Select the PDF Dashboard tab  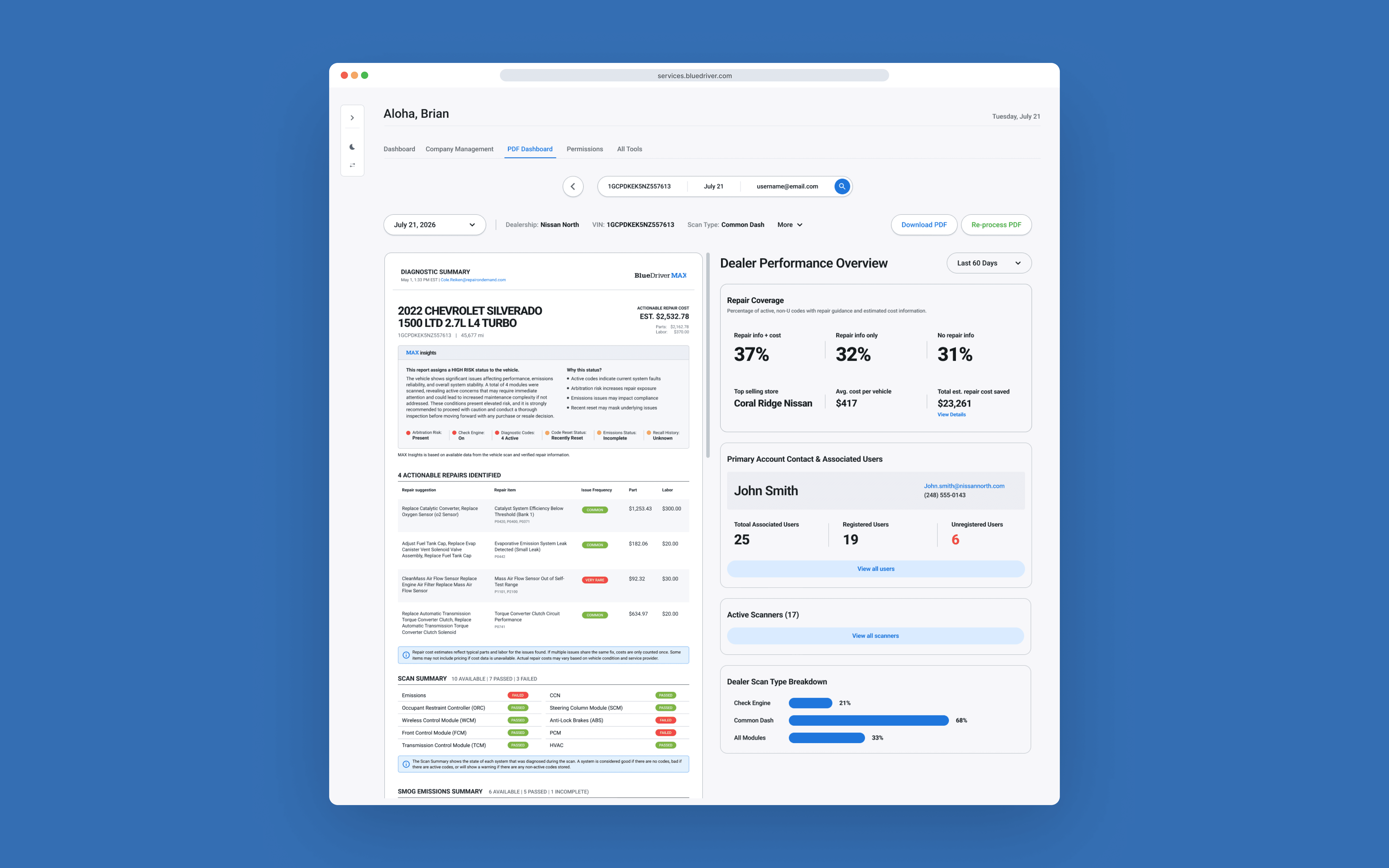click(x=530, y=149)
